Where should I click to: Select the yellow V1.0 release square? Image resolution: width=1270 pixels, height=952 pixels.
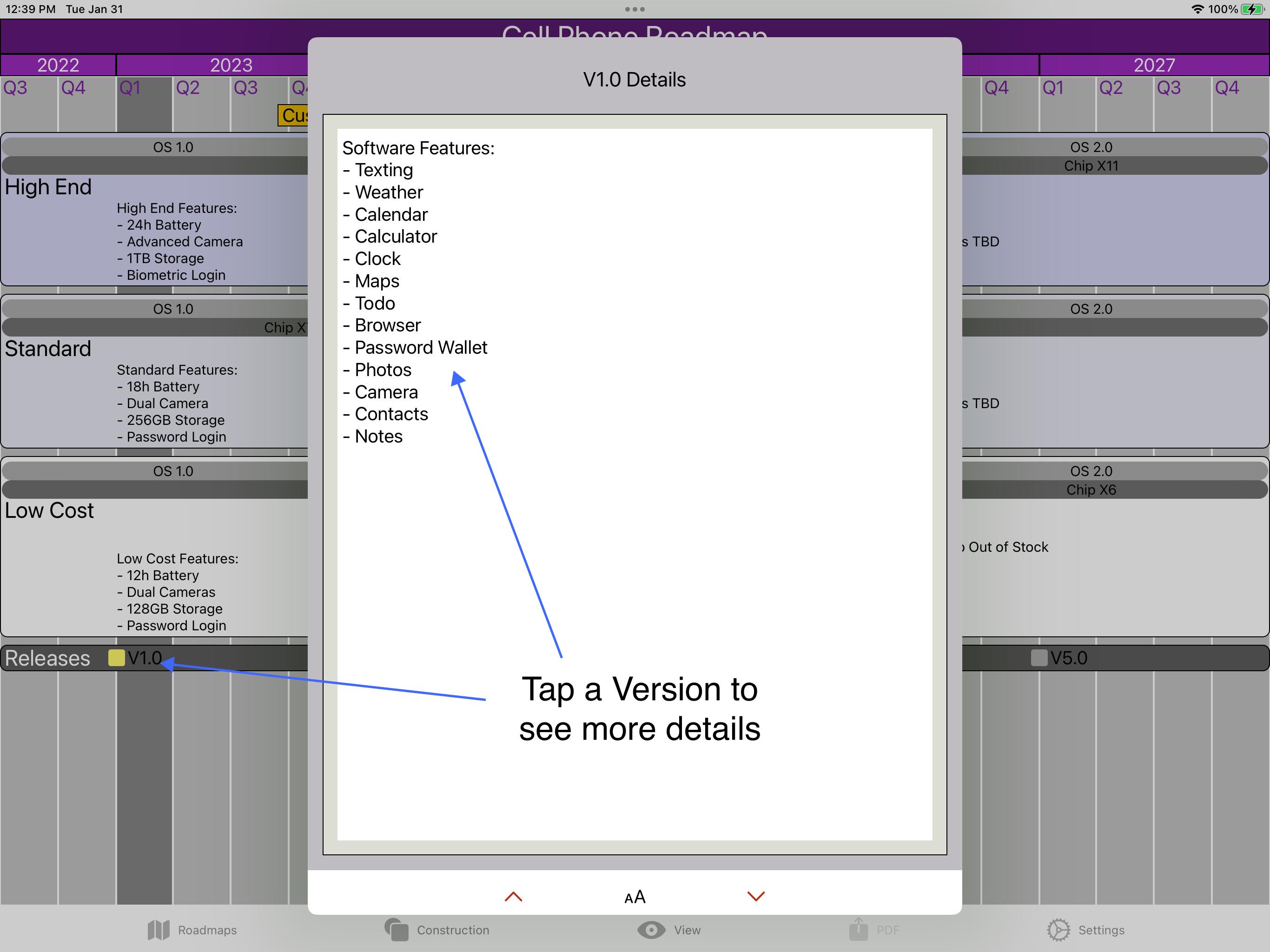117,658
